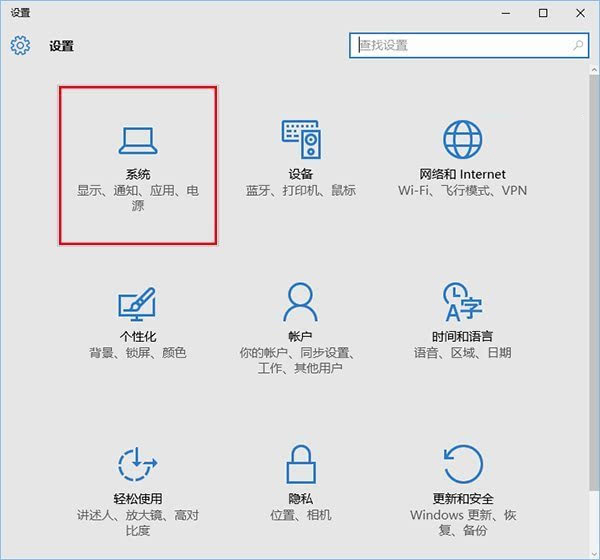Click the text 显示、通知、应用、电源

tap(138, 198)
